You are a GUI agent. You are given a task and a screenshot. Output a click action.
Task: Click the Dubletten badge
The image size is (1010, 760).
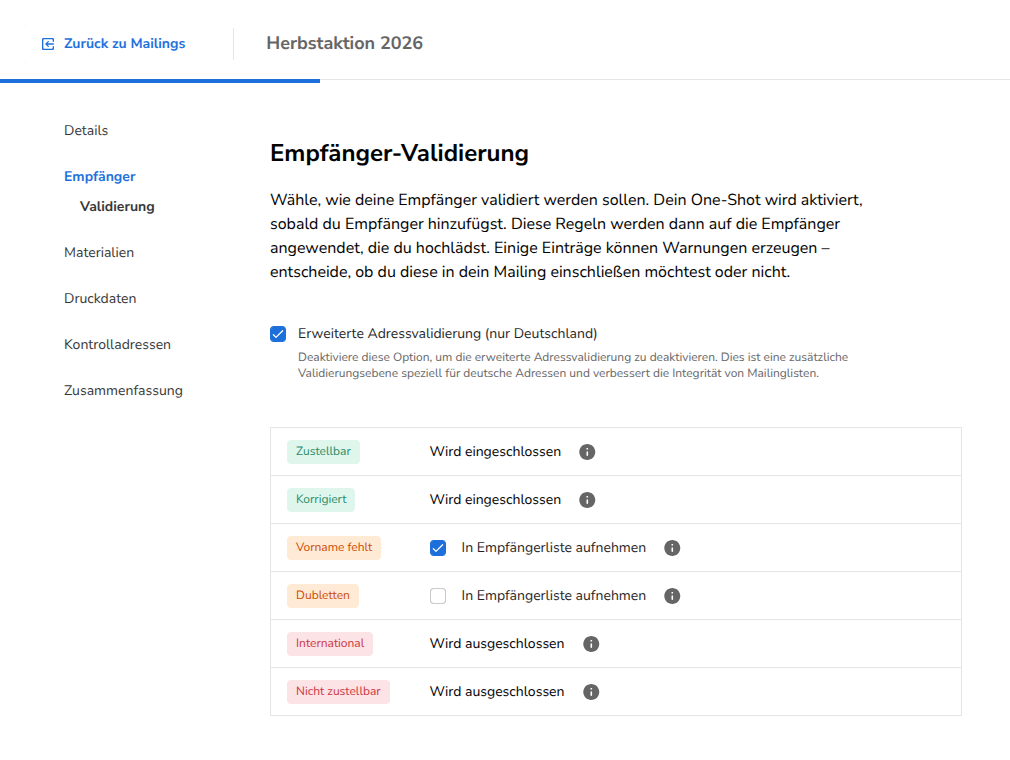323,595
